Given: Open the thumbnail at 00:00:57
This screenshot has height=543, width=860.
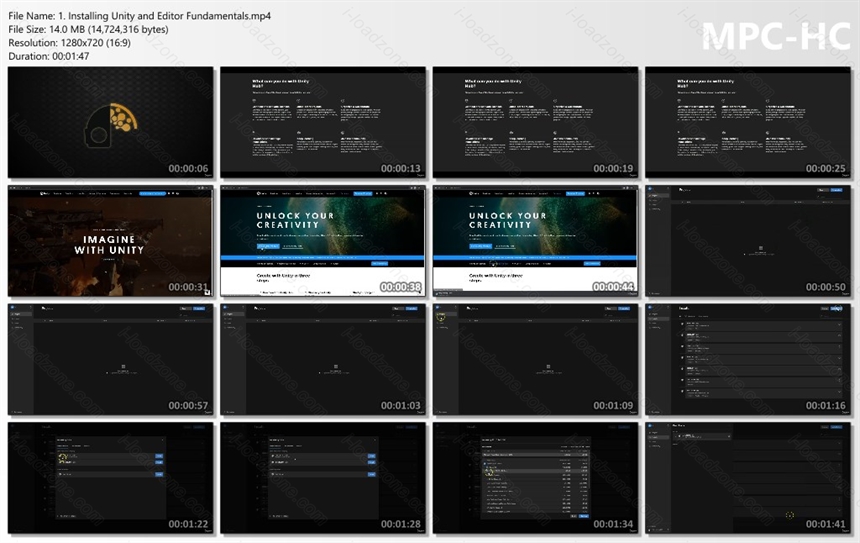Looking at the screenshot, I should click(111, 359).
